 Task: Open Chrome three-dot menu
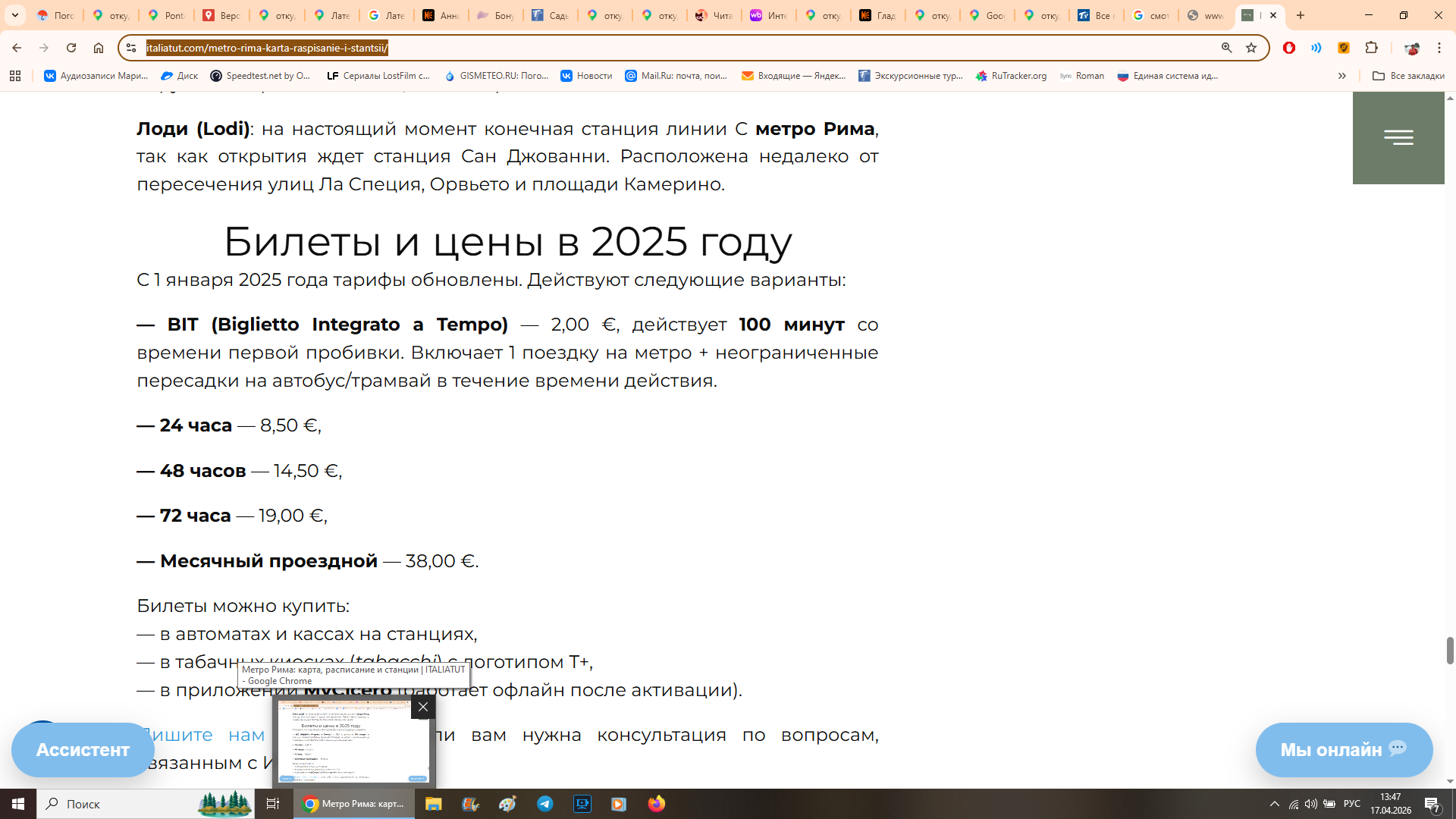click(x=1439, y=48)
